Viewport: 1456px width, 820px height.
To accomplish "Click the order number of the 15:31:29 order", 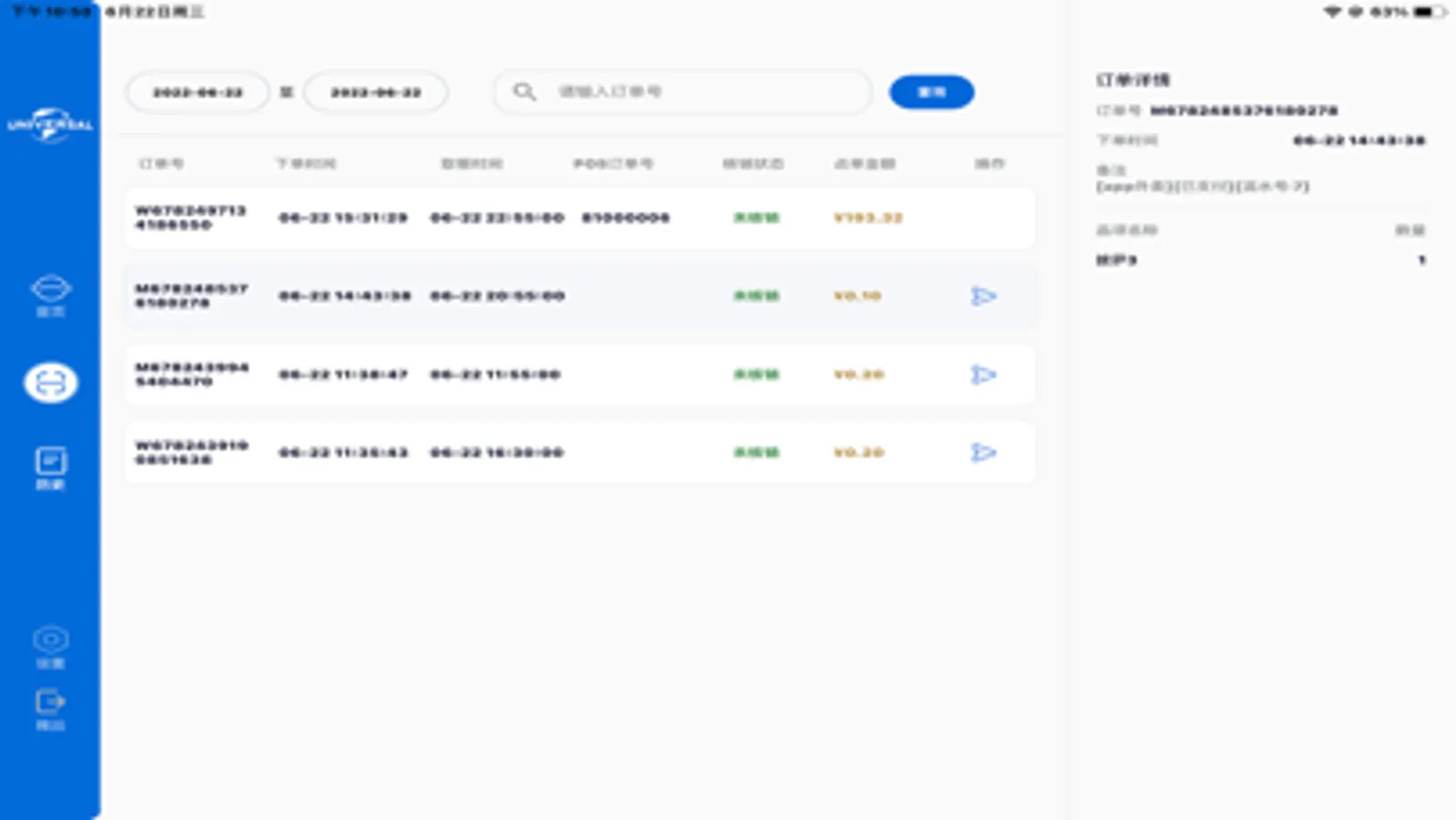I will [x=191, y=218].
